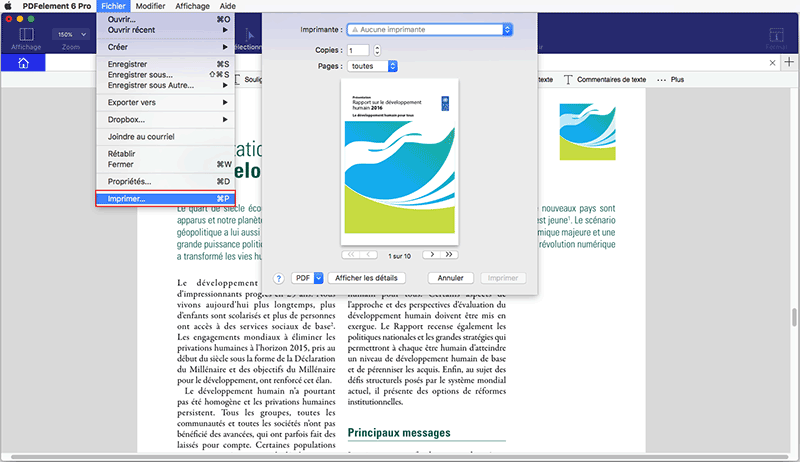Open the Affichage menu in menu bar
Image resolution: width=800 pixels, height=462 pixels.
(x=192, y=6)
